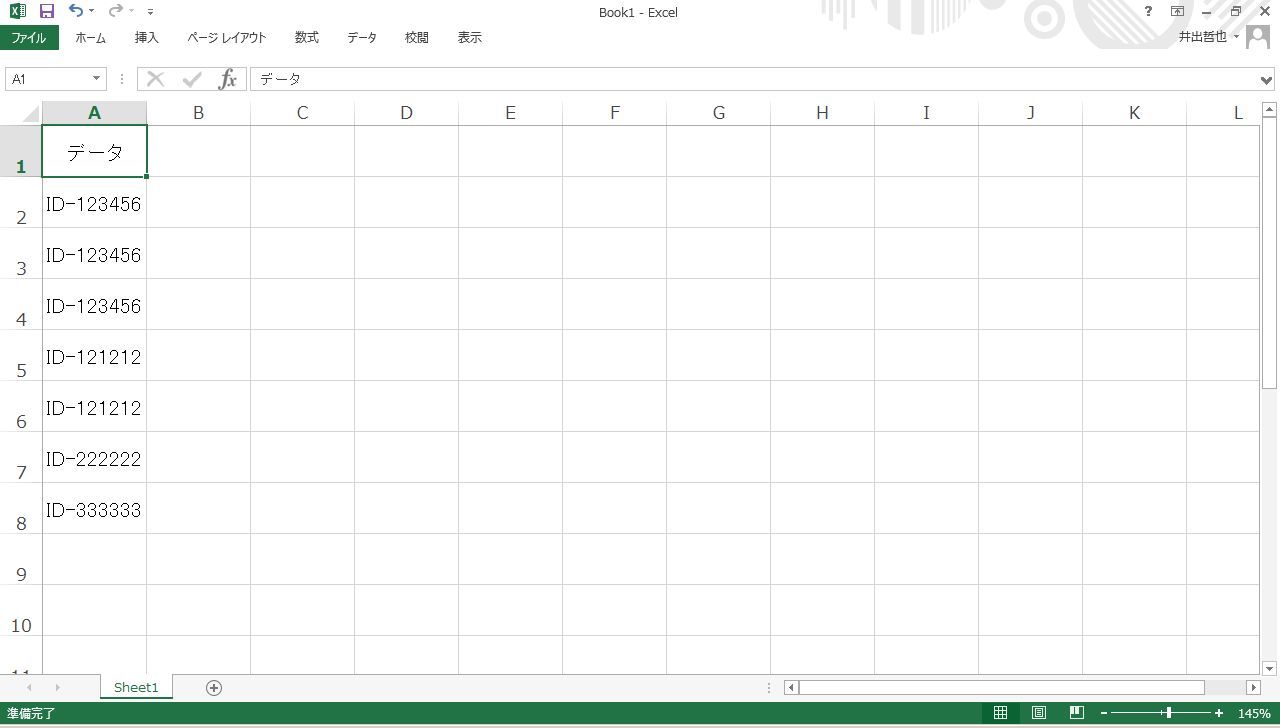Open Ribbon Display Options icon

(1177, 11)
